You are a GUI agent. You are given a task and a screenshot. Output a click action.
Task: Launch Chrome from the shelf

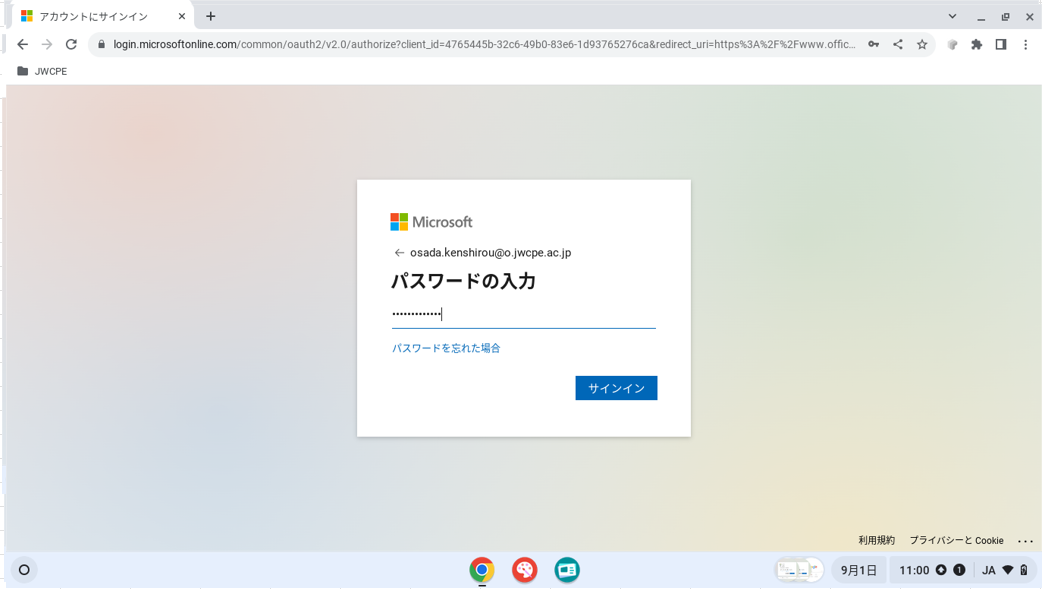point(482,570)
